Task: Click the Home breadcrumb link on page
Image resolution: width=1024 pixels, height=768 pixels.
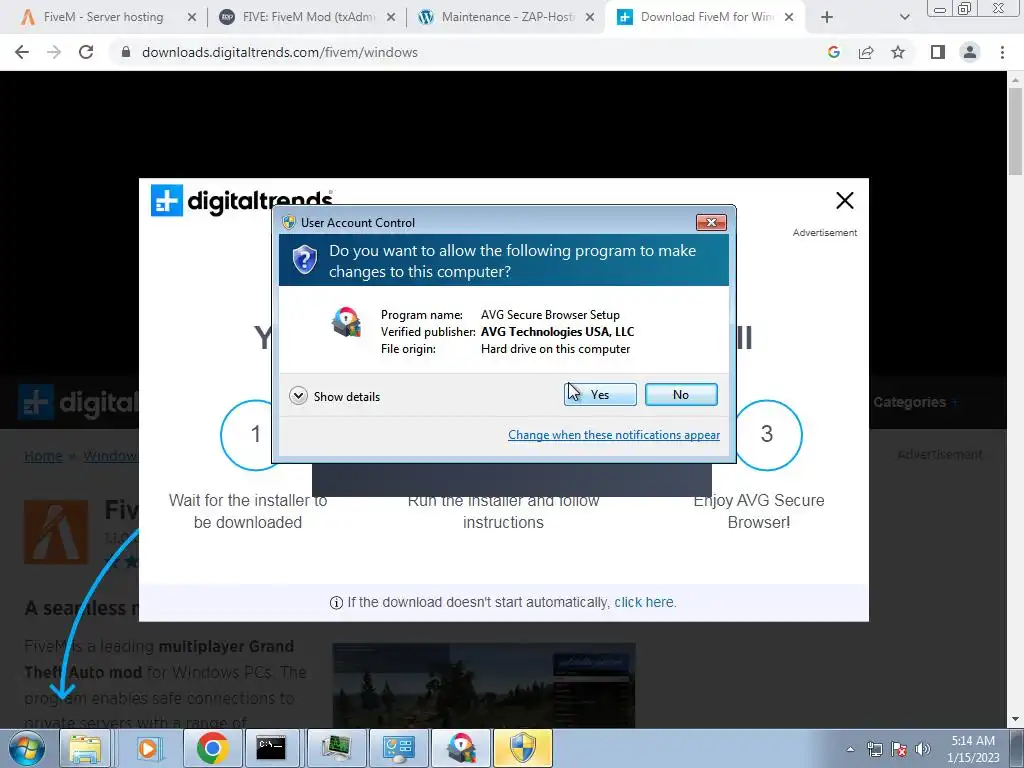Action: tap(43, 456)
